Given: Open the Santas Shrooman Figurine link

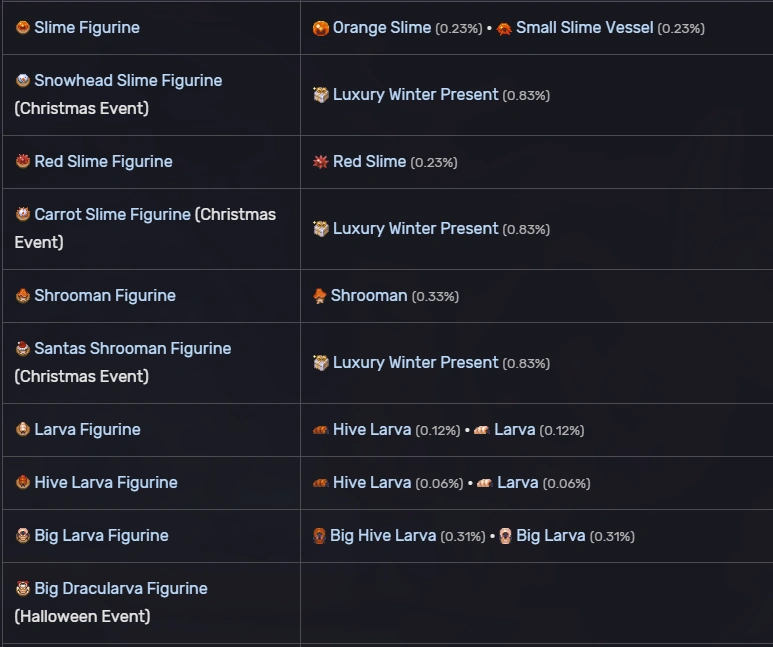Looking at the screenshot, I should pyautogui.click(x=132, y=349).
